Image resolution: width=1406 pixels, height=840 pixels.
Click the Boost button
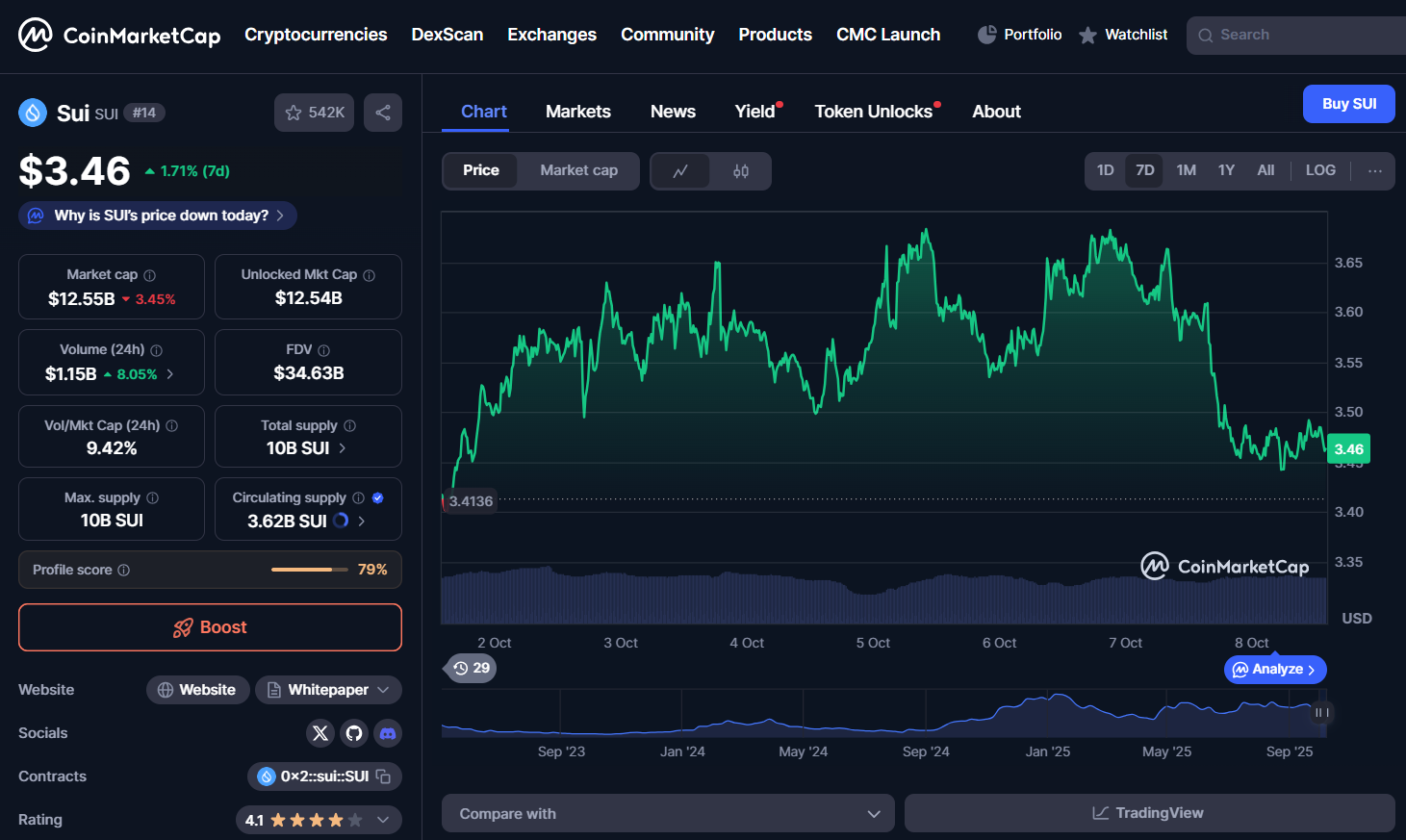click(210, 627)
